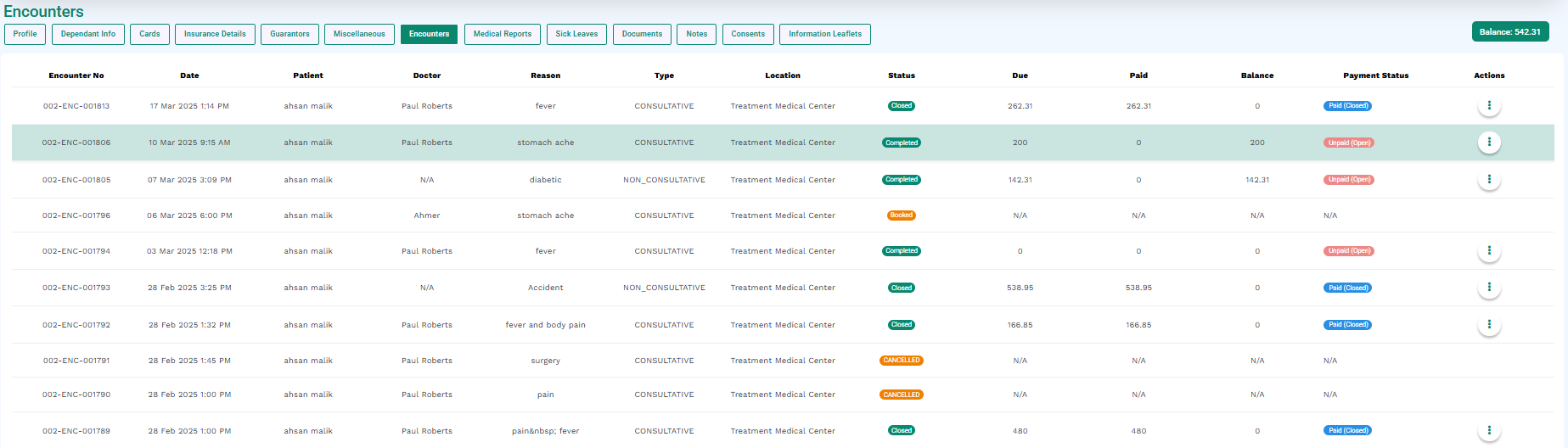This screenshot has height=448, width=1568.
Task: Click CANCELLED badge for the surgery encounter
Action: click(x=902, y=361)
